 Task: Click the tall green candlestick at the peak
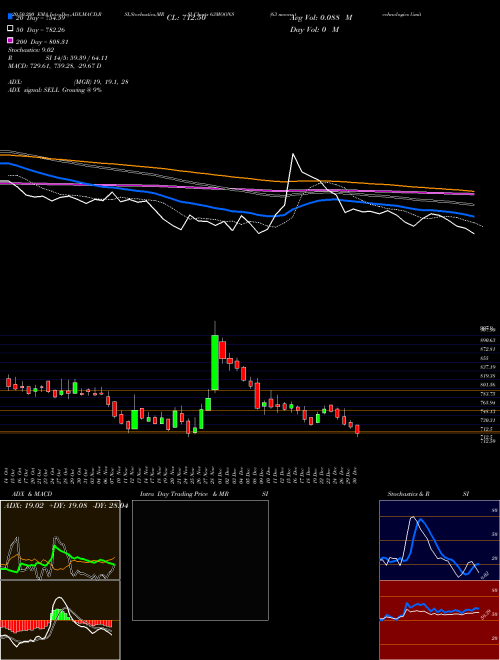point(215,362)
